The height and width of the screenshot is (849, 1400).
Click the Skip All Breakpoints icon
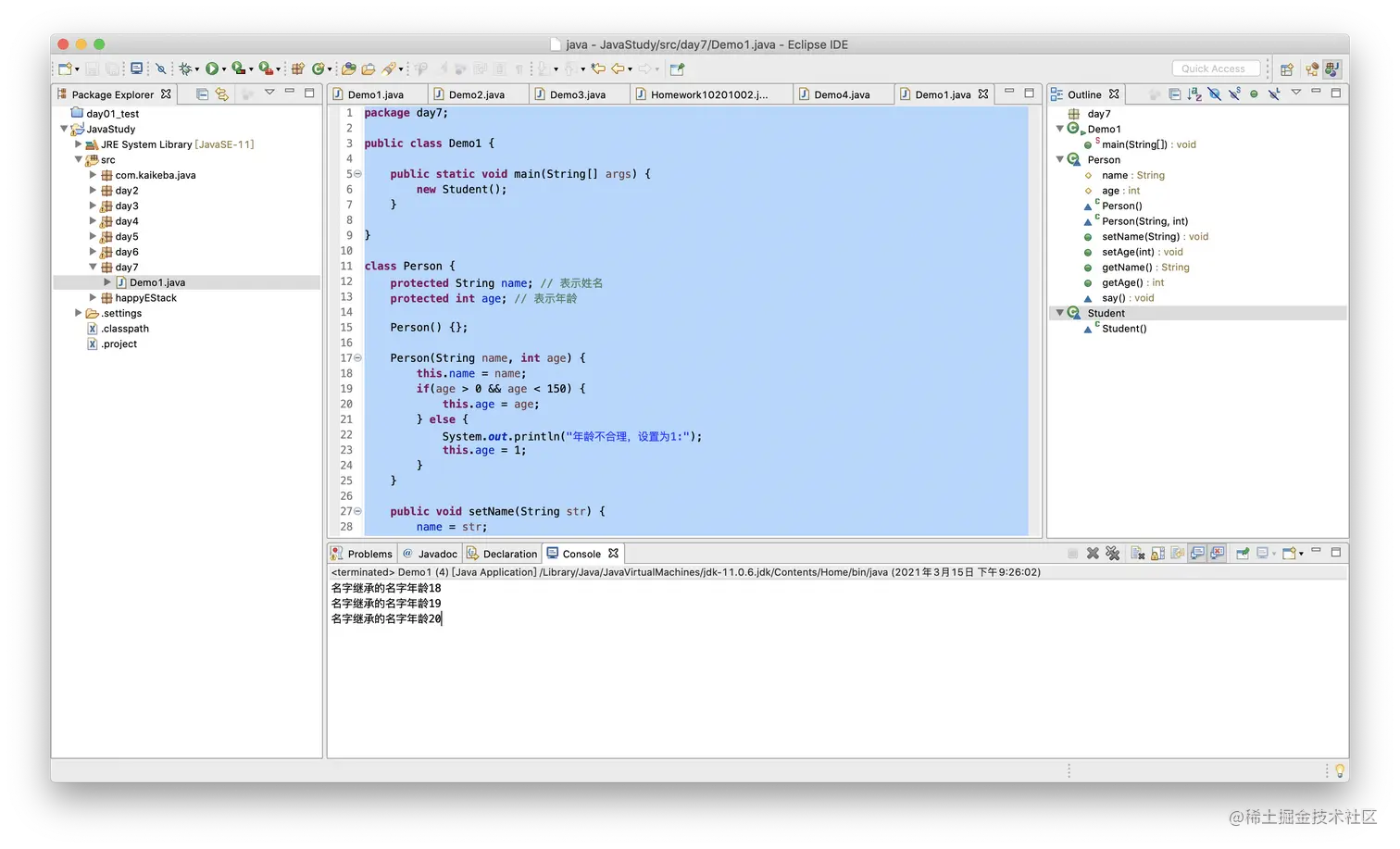pyautogui.click(x=161, y=69)
